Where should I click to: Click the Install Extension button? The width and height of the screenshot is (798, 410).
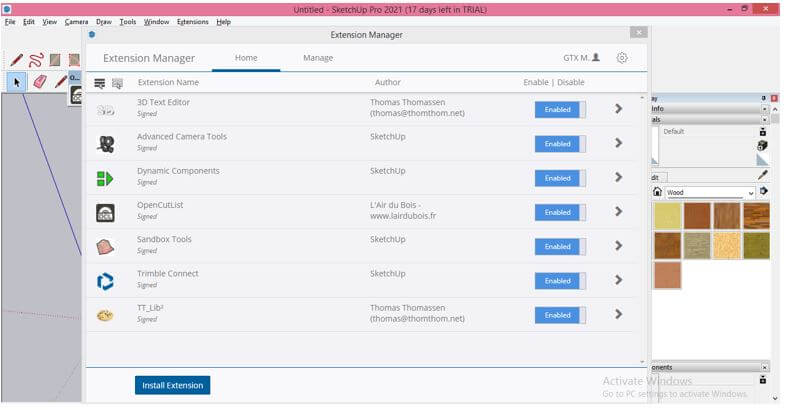coord(173,386)
